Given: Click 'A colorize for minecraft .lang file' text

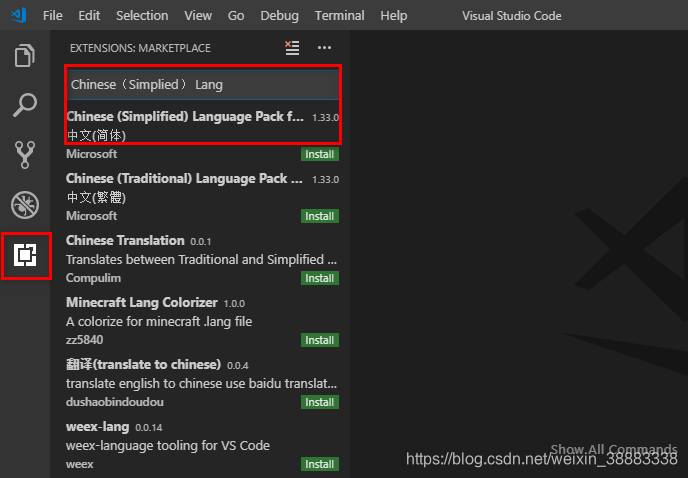Looking at the screenshot, I should point(159,322).
